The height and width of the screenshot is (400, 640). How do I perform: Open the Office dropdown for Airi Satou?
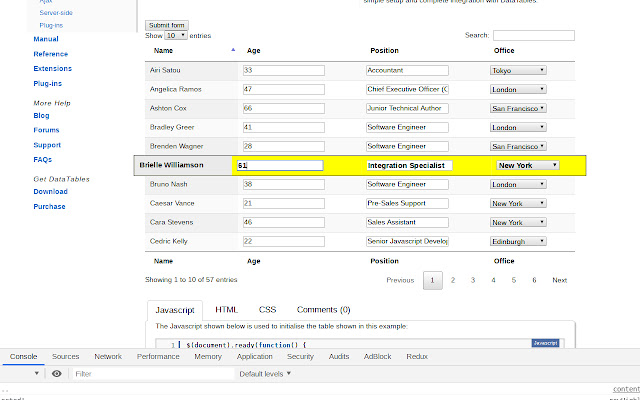point(518,70)
